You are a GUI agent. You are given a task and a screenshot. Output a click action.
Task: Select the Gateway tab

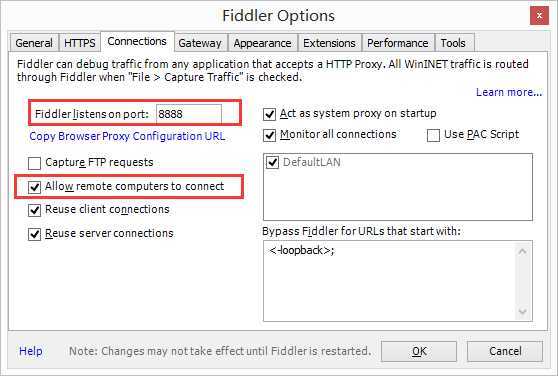click(x=200, y=43)
